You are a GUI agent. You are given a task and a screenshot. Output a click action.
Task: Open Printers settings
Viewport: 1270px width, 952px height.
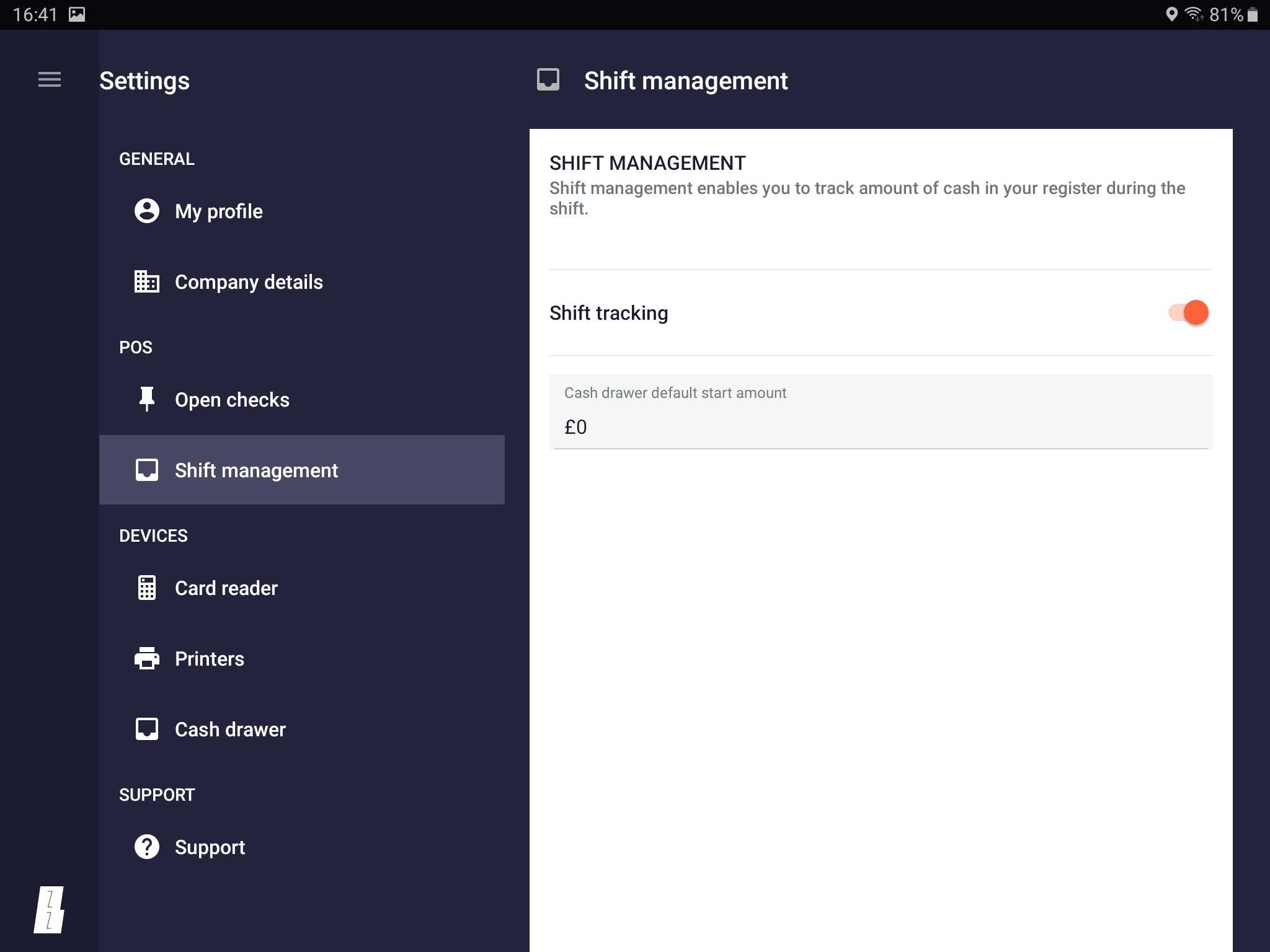[x=302, y=659]
